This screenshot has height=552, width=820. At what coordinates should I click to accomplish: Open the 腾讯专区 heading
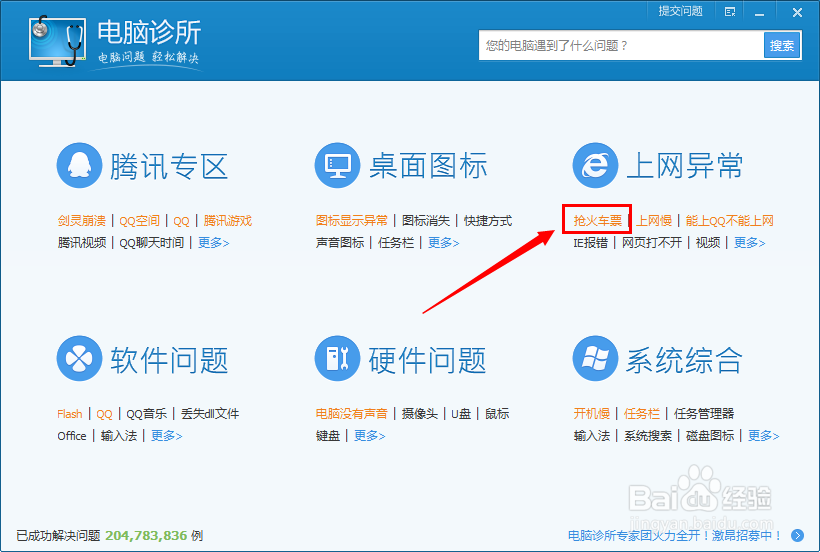point(169,167)
